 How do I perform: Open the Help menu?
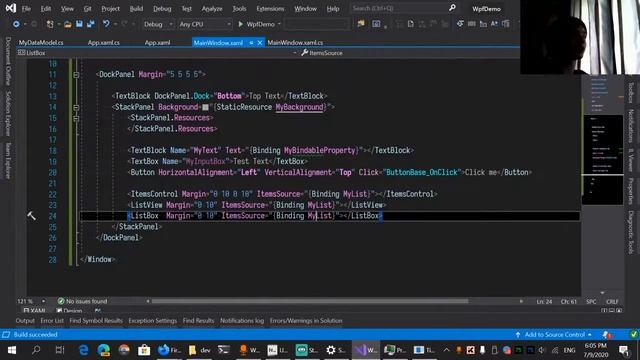pos(333,9)
